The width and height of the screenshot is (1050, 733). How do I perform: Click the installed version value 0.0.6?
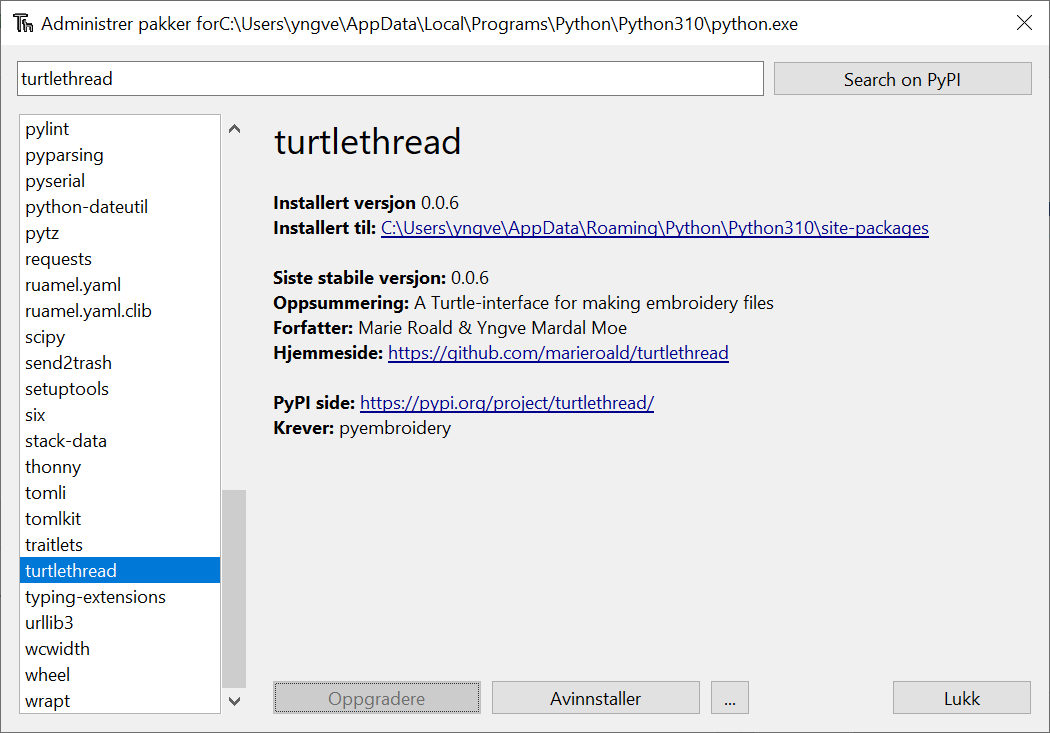[440, 203]
